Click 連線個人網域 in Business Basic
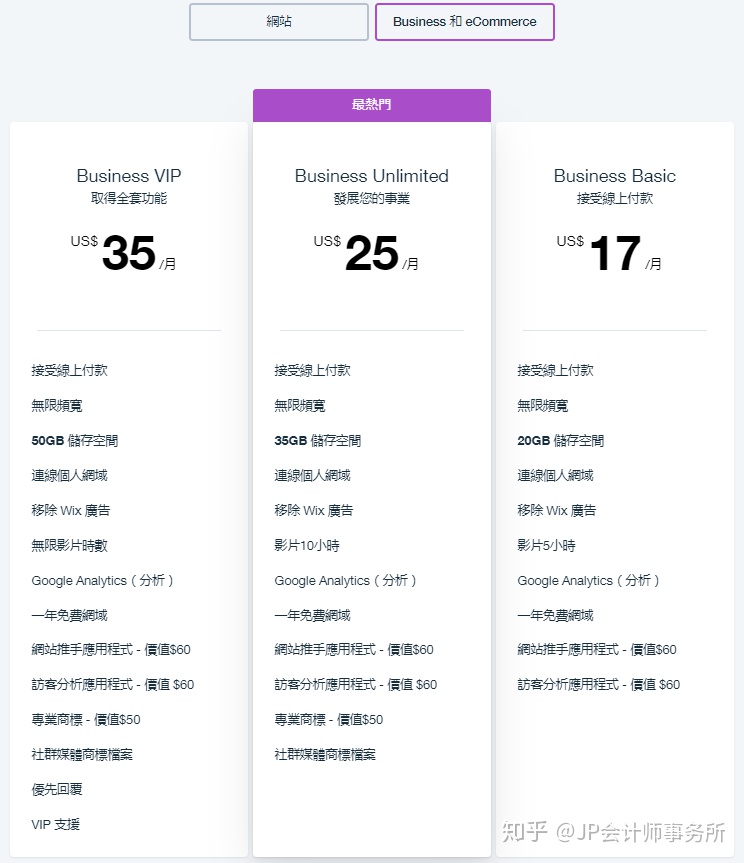 pos(555,476)
